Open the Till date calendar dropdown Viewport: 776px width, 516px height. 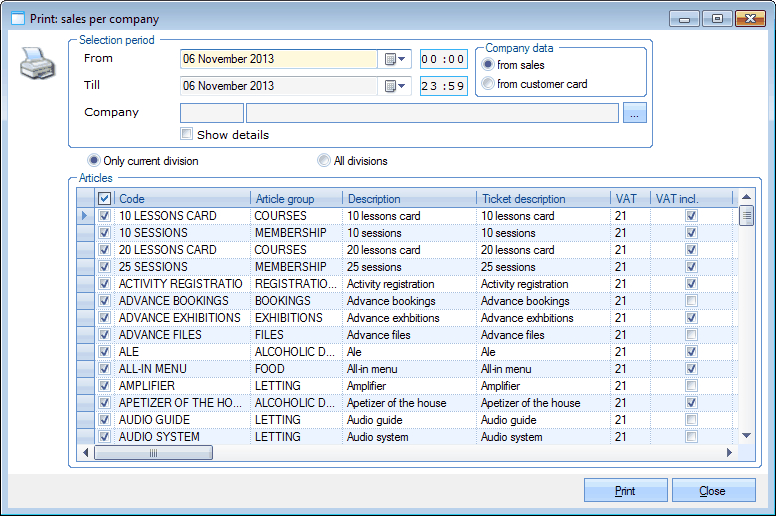coord(396,87)
